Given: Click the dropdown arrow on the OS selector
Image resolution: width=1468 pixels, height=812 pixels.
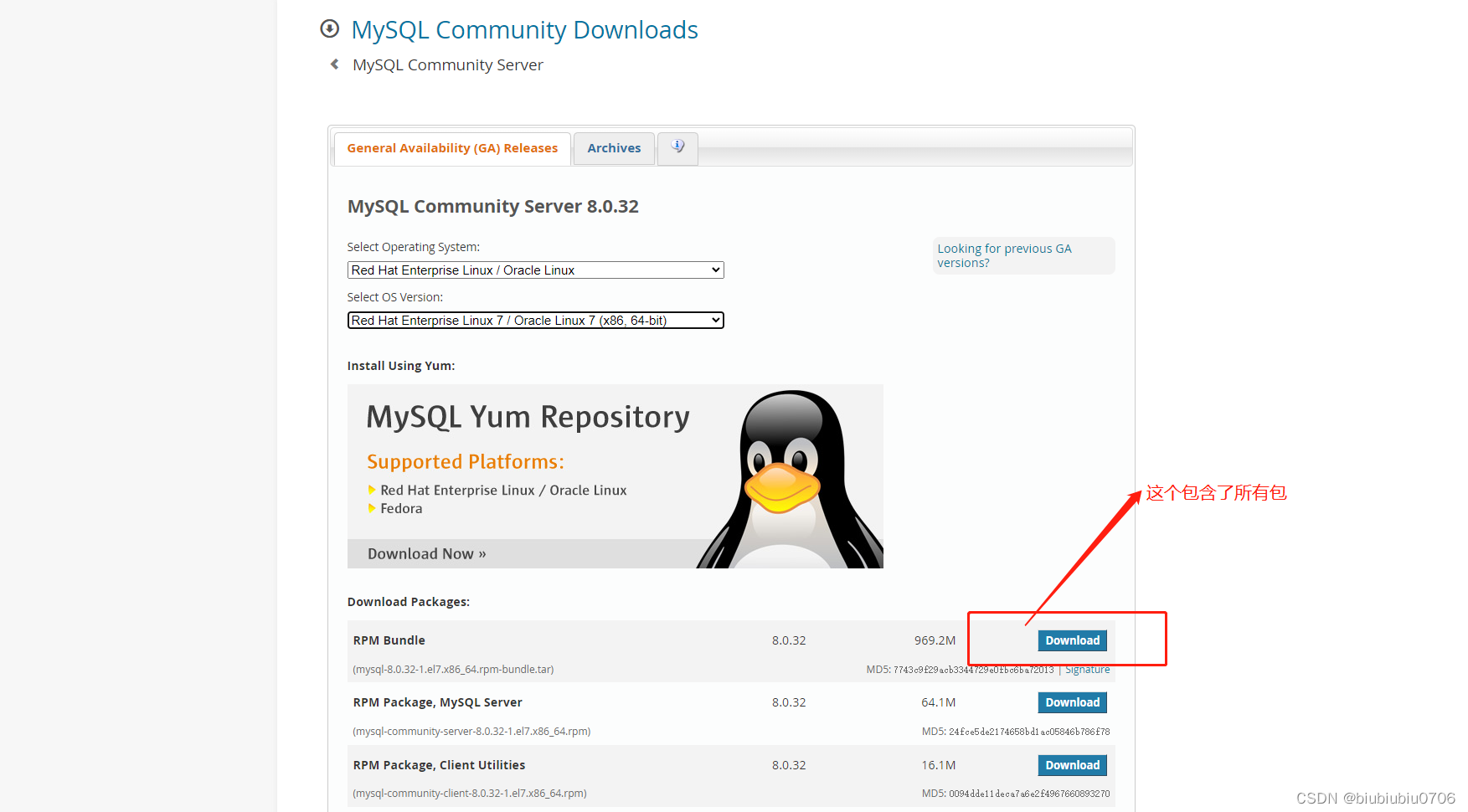Looking at the screenshot, I should point(713,270).
